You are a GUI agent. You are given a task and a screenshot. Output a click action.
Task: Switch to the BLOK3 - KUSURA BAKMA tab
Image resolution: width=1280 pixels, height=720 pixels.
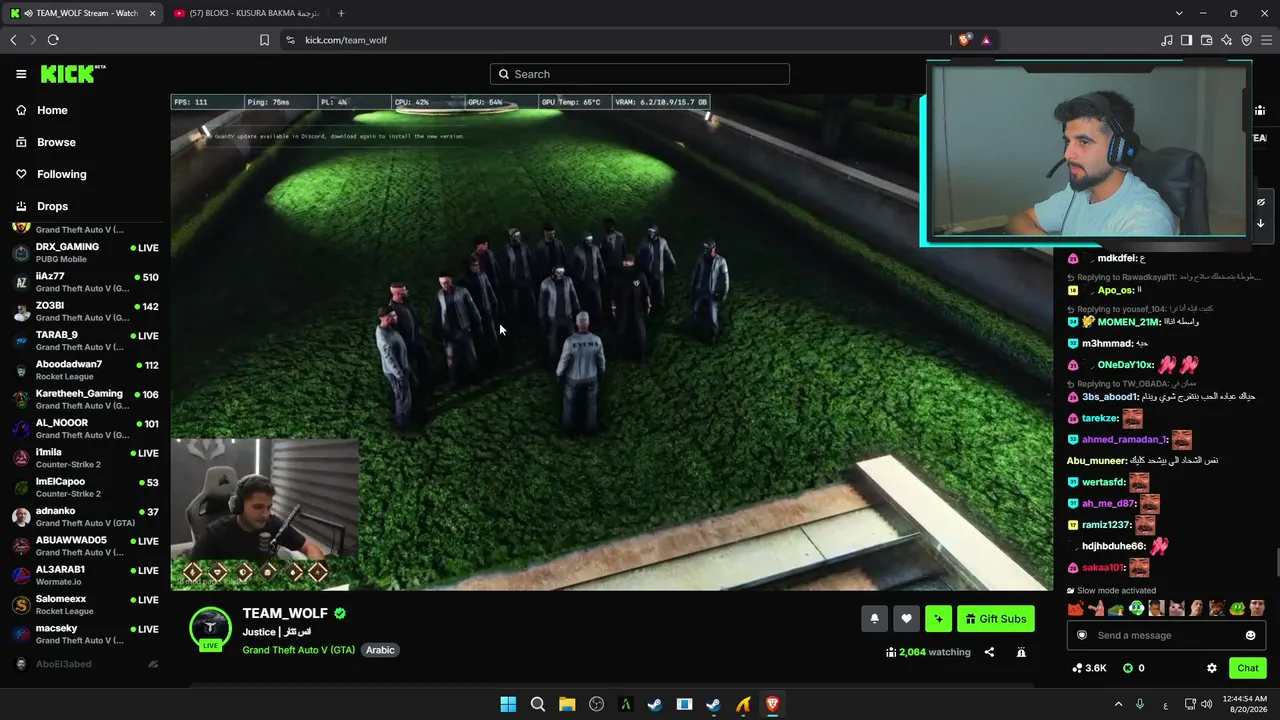pos(245,13)
